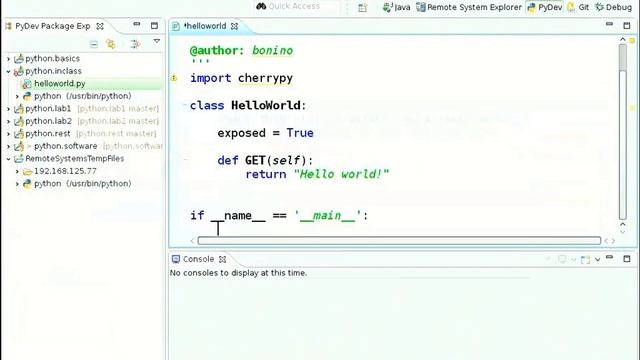
Task: Toggle Link with Editor in Package Explorer
Action: click(111, 44)
